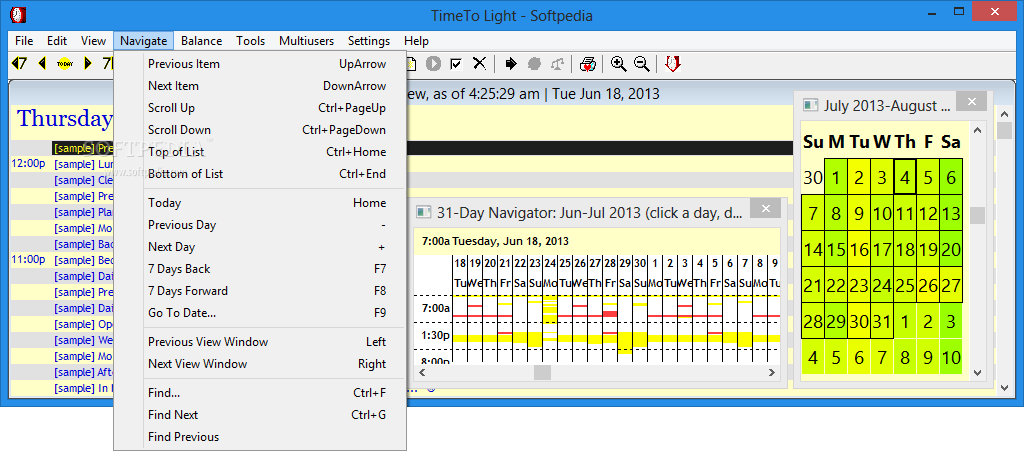
Task: Select Scroll Up menu entry
Action: click(260, 108)
